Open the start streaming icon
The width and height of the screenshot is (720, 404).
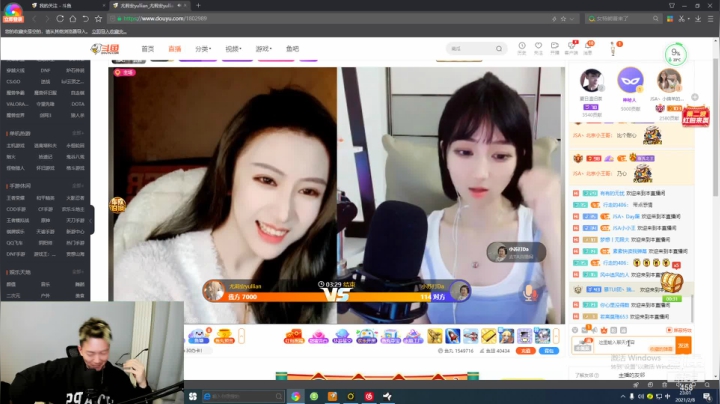(x=555, y=46)
